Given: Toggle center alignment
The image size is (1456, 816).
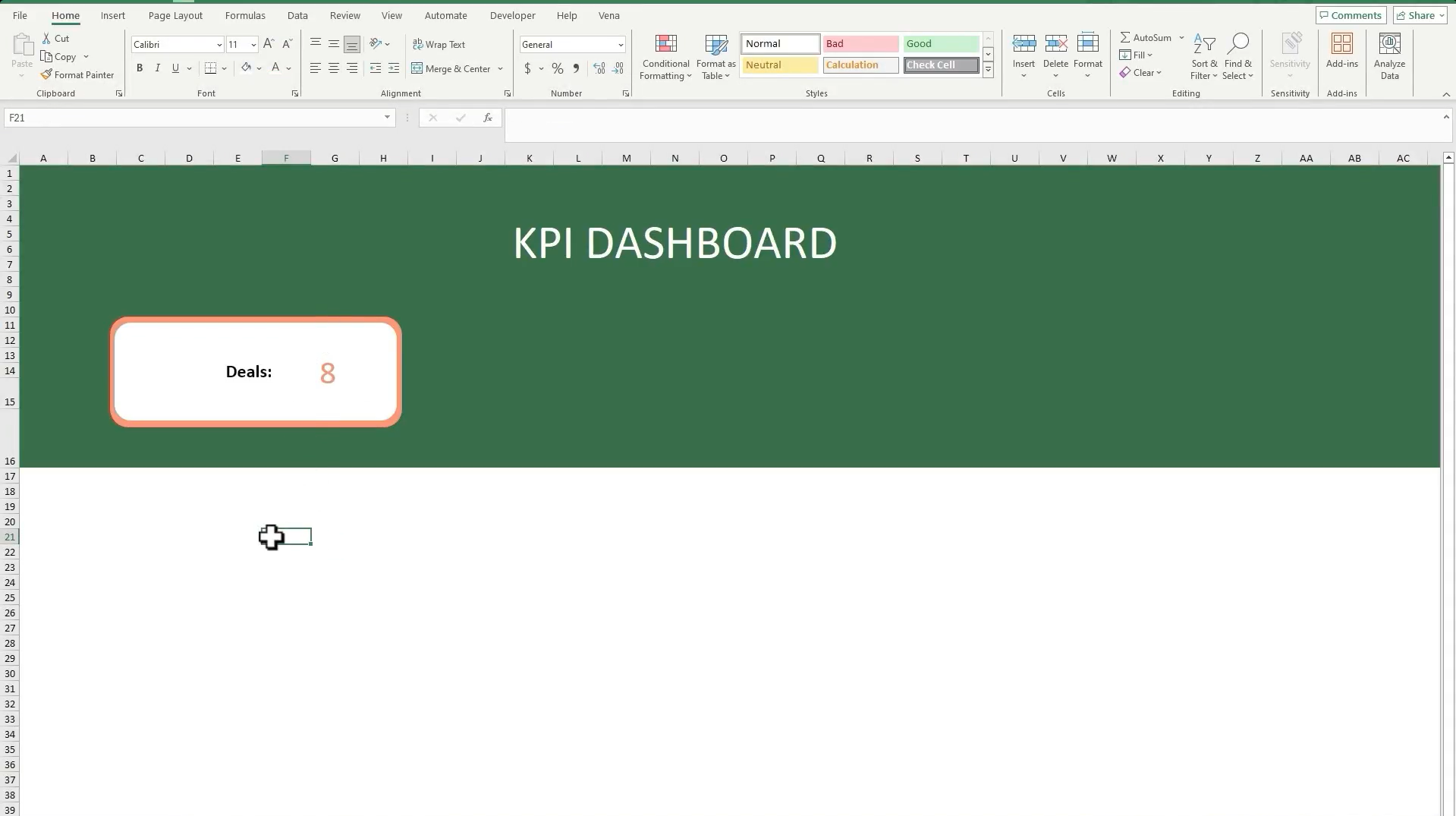Looking at the screenshot, I should click(333, 68).
